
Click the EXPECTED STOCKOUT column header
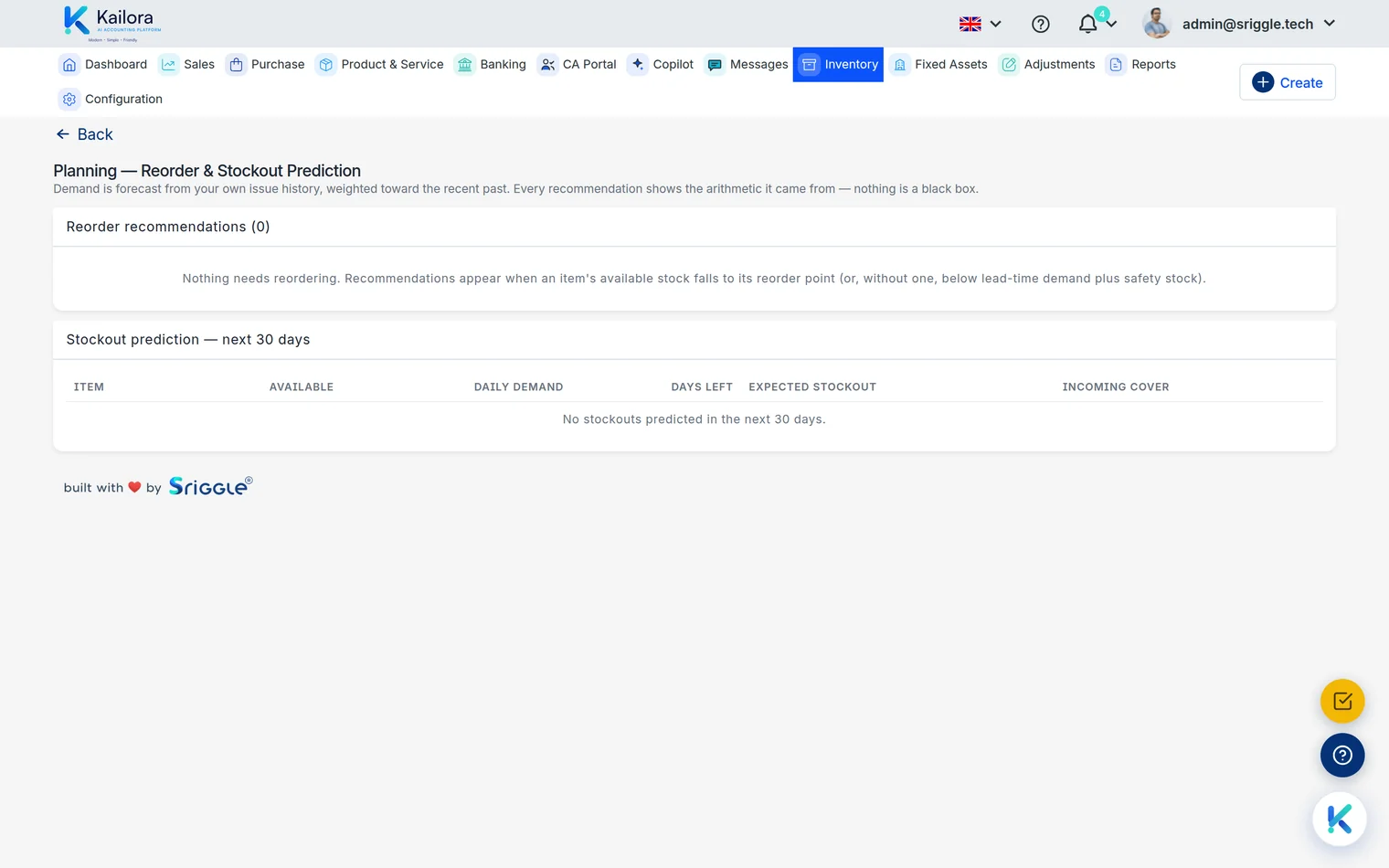pyautogui.click(x=812, y=387)
